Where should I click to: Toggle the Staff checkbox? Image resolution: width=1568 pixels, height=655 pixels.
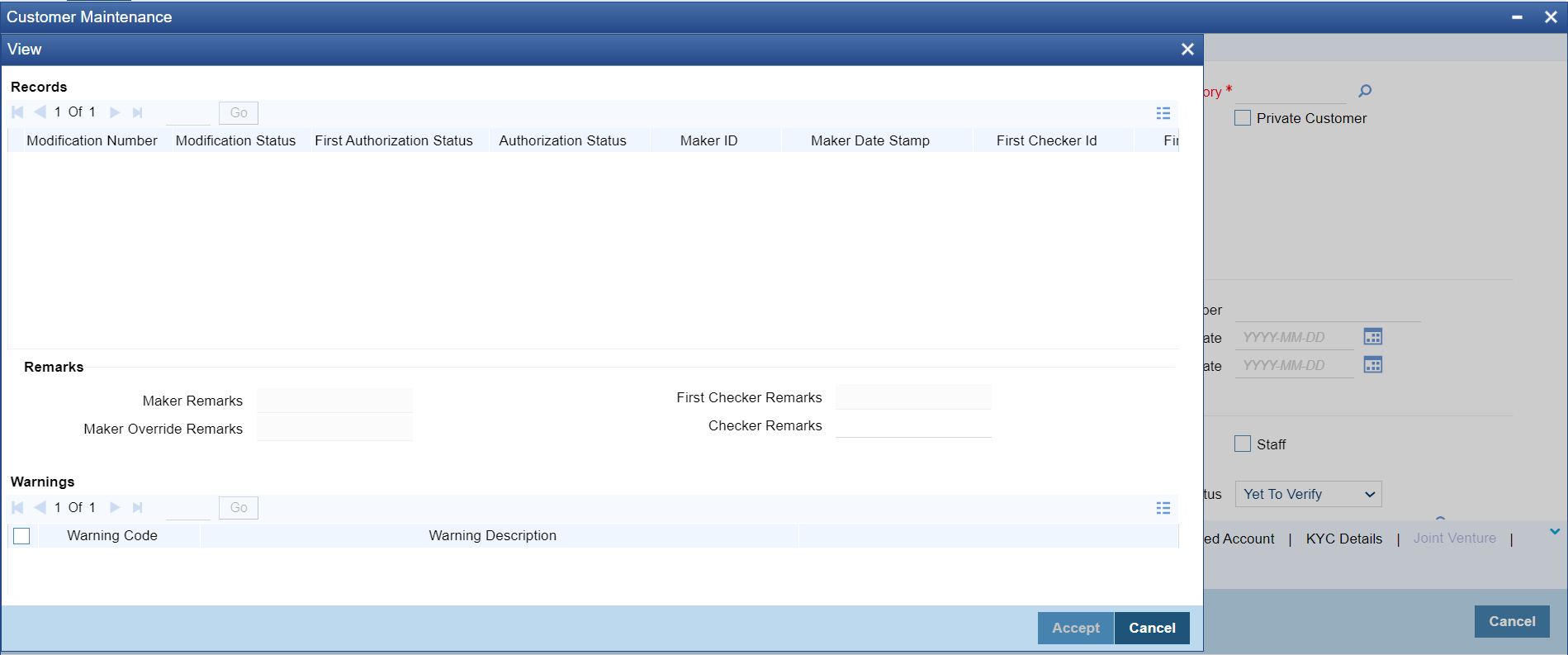point(1243,444)
